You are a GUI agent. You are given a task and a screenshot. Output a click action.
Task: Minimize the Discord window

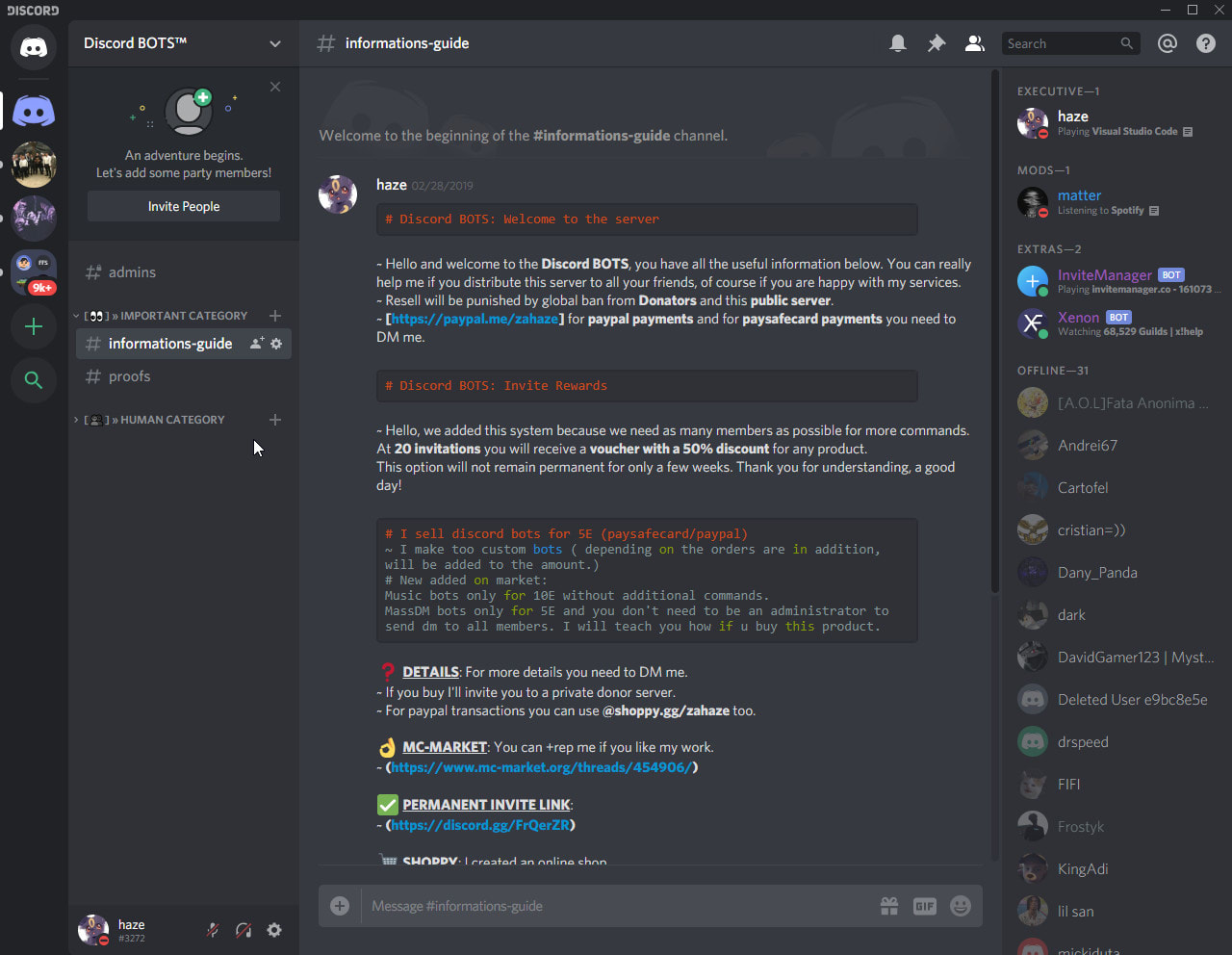(1166, 10)
